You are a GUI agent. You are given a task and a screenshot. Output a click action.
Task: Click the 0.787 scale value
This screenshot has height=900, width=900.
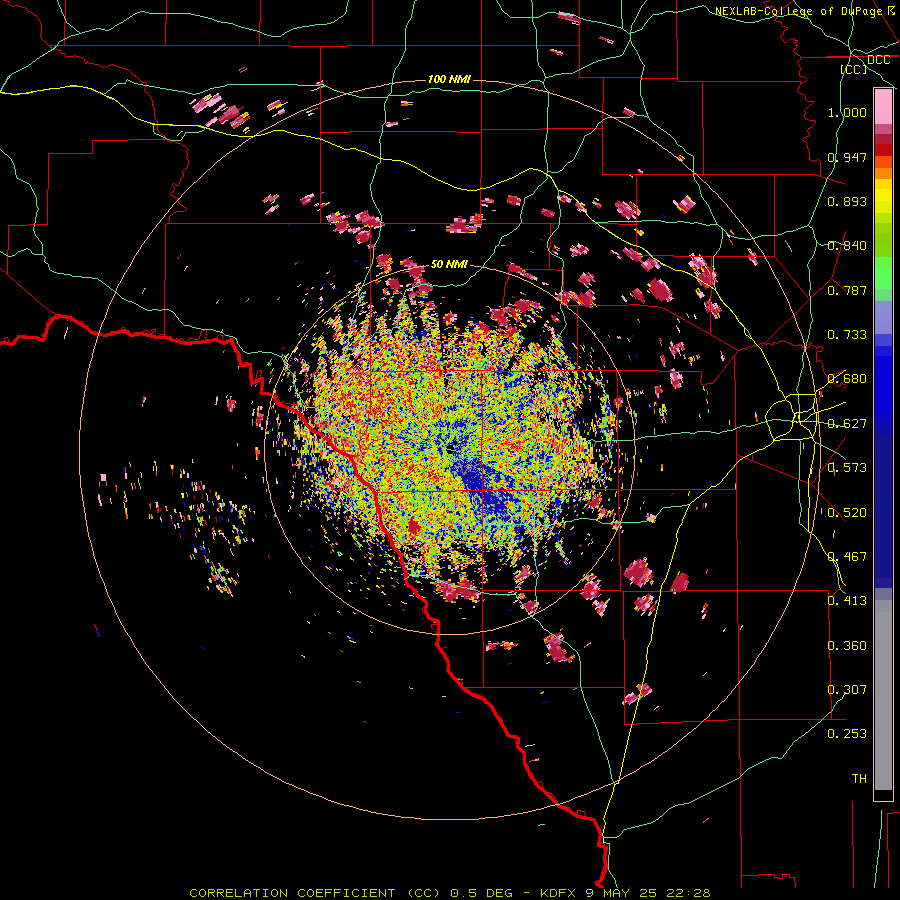pos(847,290)
